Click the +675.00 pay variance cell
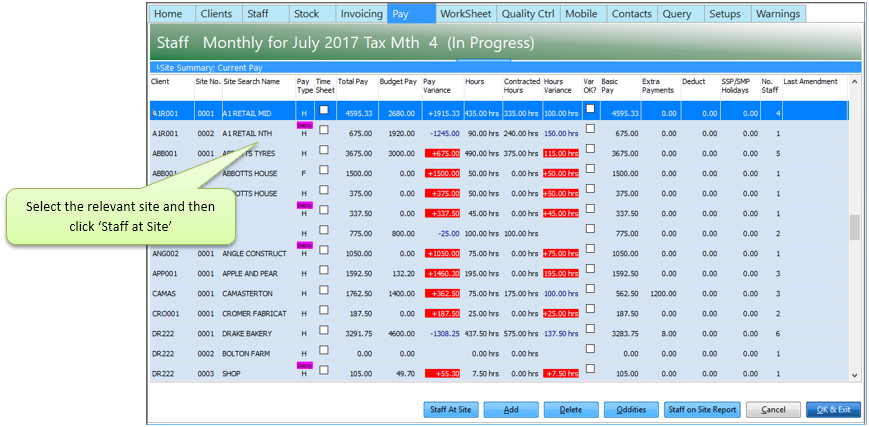The width and height of the screenshot is (869, 427). [442, 154]
